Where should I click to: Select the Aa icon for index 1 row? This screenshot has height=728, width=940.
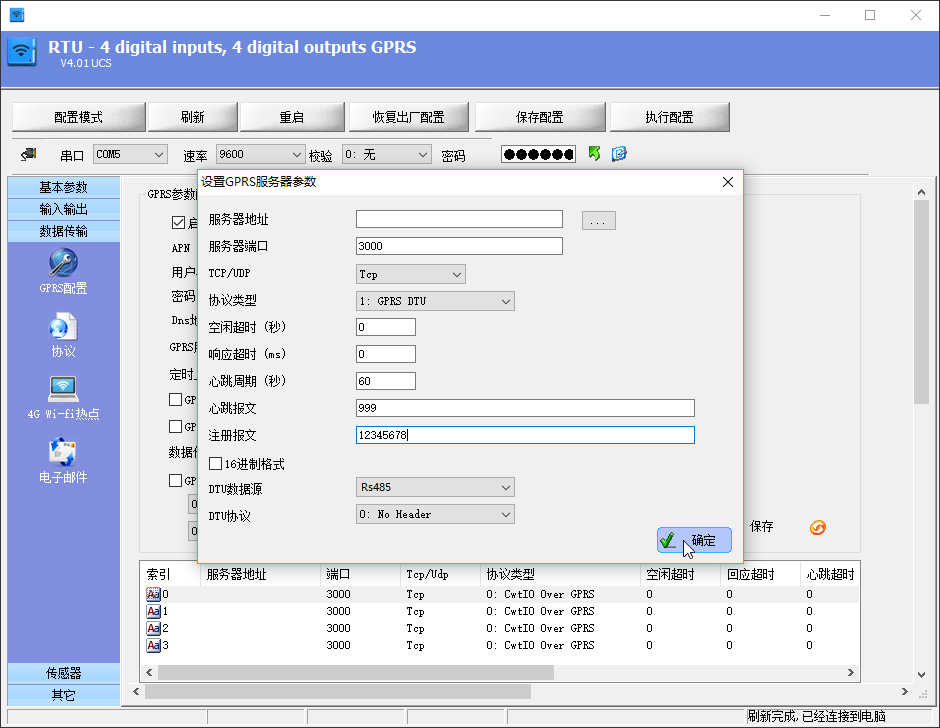tap(153, 611)
